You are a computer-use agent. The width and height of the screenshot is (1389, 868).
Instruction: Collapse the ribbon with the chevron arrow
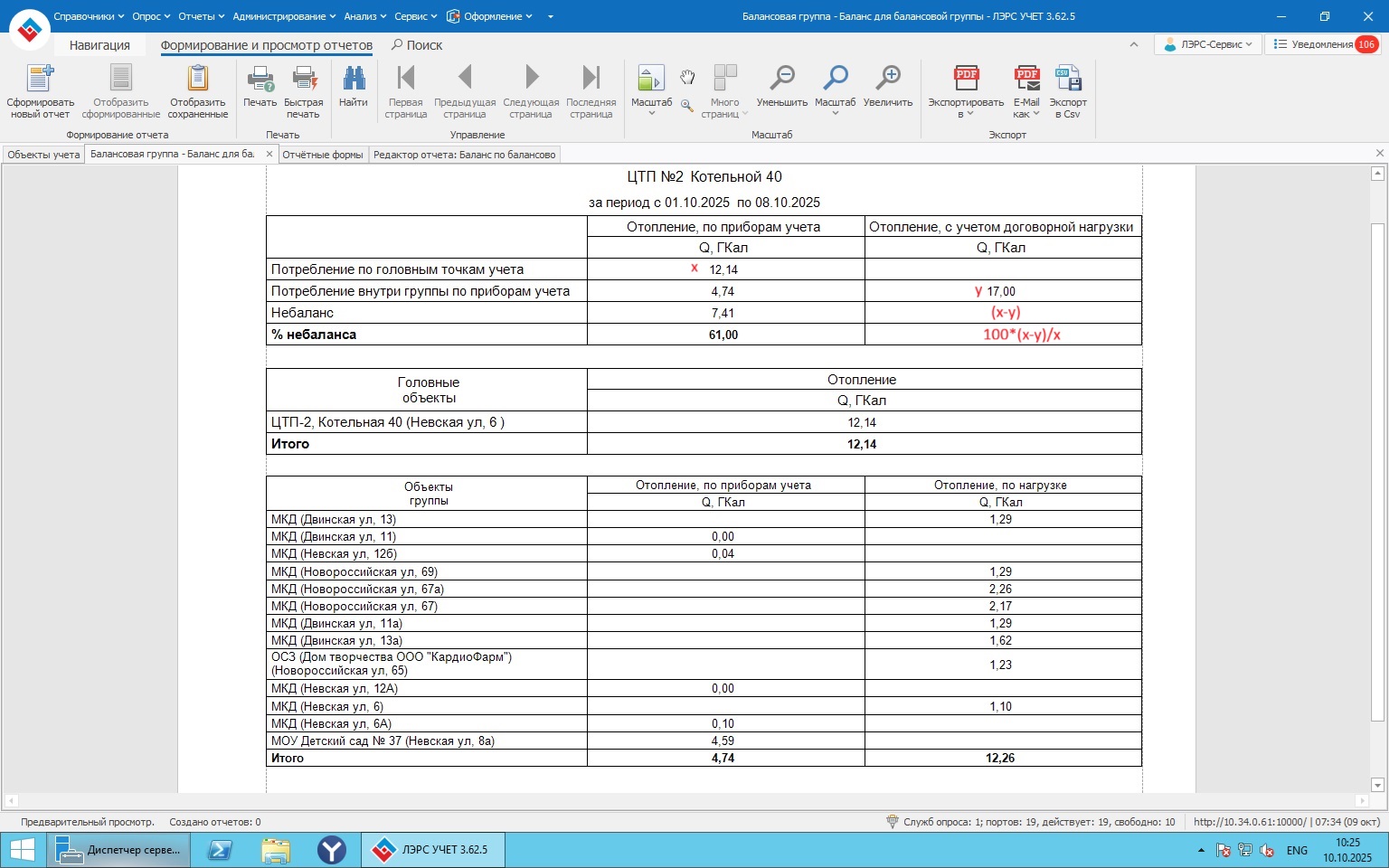(1134, 44)
